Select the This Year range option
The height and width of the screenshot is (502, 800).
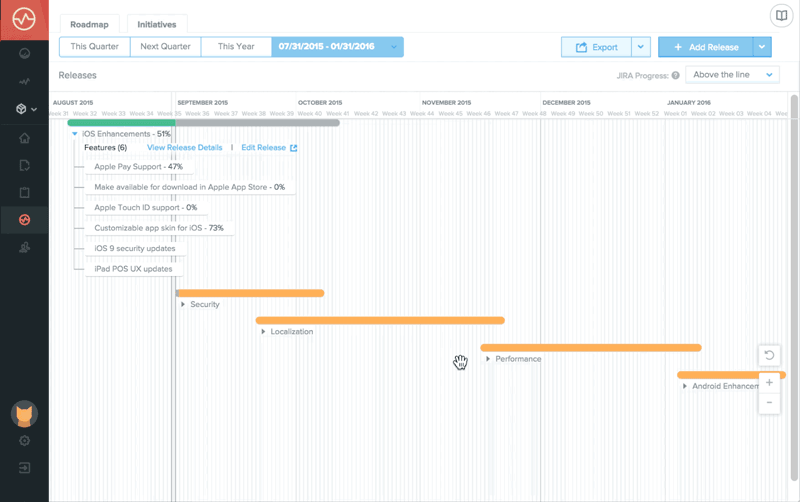click(x=236, y=47)
